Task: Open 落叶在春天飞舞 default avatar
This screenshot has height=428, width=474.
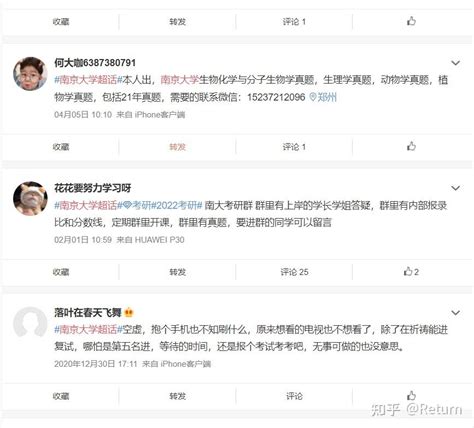Action: [x=30, y=323]
